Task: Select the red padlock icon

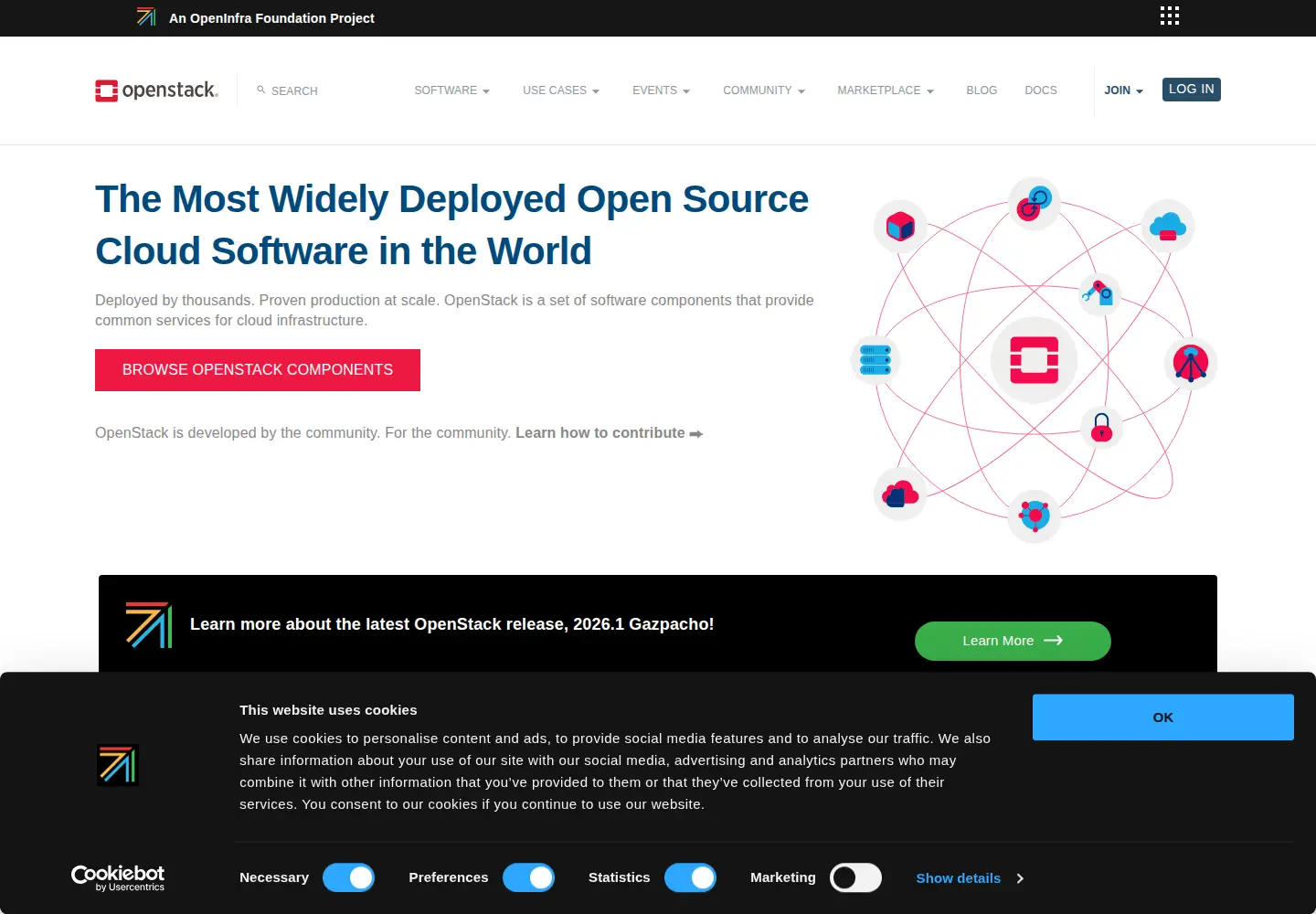Action: 1101,427
